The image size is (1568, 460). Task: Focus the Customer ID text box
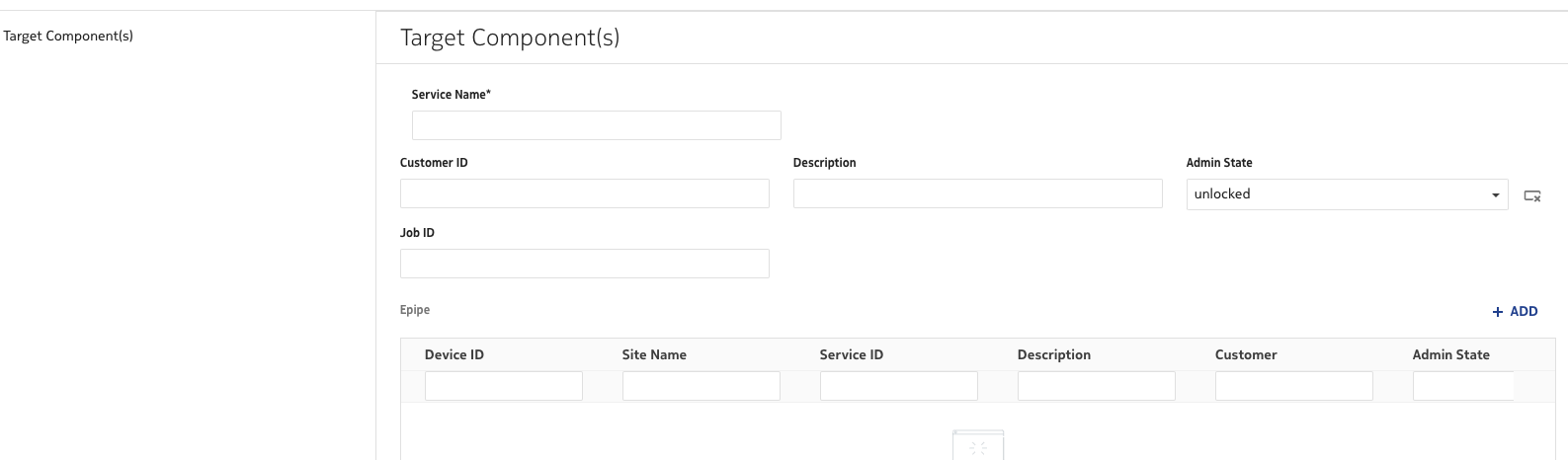pos(584,193)
